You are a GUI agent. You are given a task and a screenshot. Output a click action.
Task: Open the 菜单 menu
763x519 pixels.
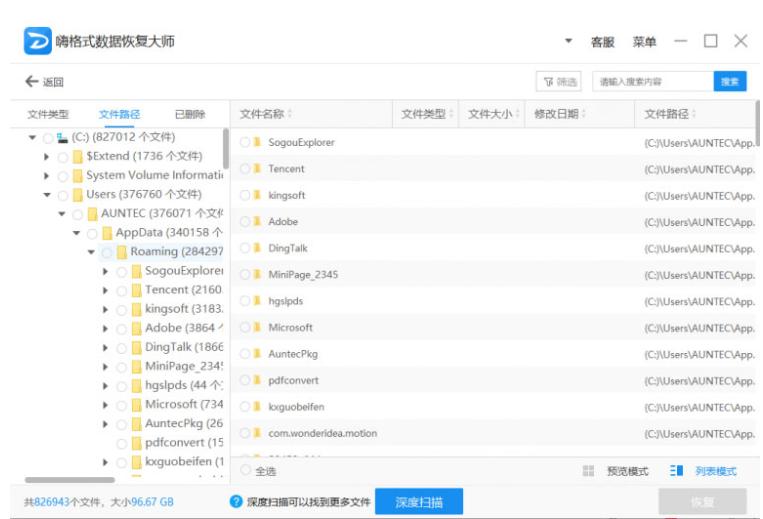pos(644,42)
